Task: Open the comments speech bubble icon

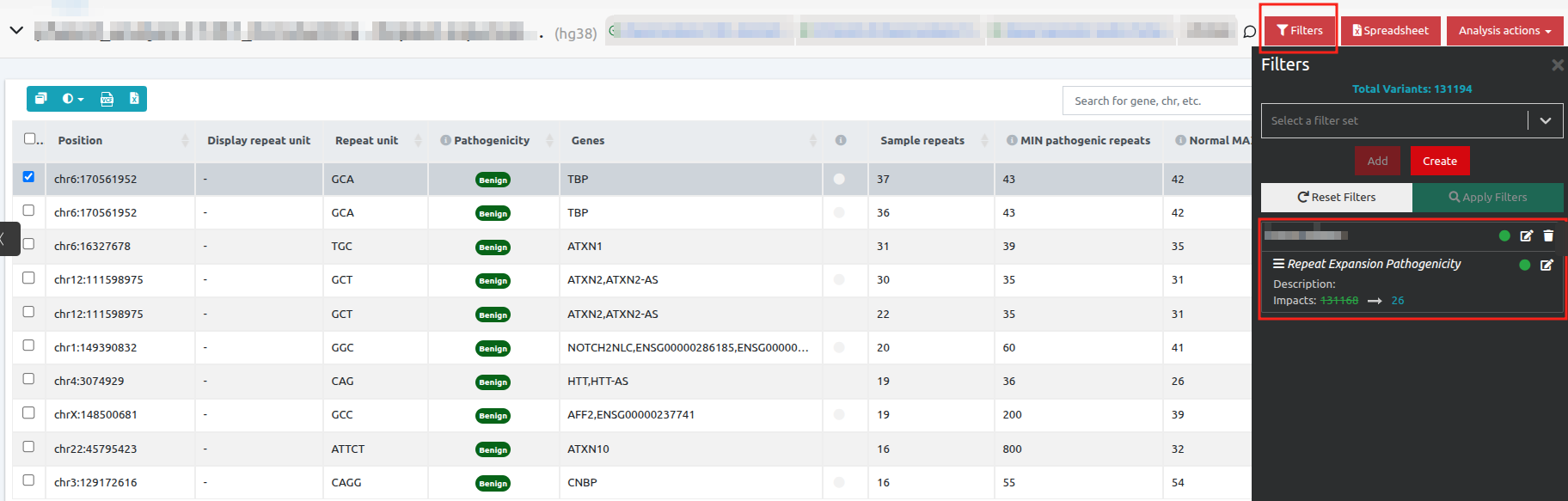Action: pyautogui.click(x=1249, y=32)
